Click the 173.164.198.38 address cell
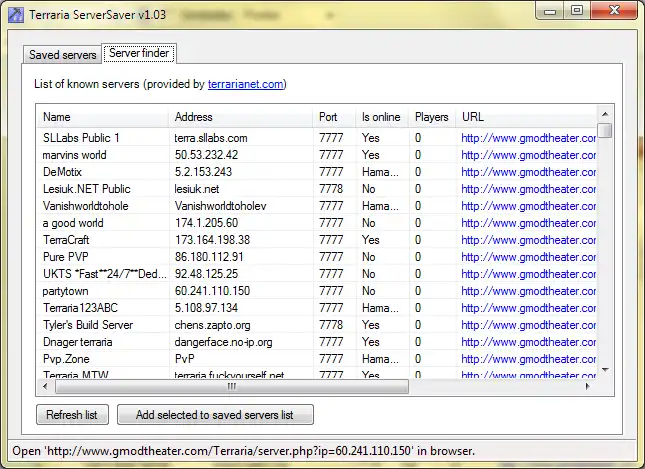Screen dimensions: 645x469 (212, 240)
